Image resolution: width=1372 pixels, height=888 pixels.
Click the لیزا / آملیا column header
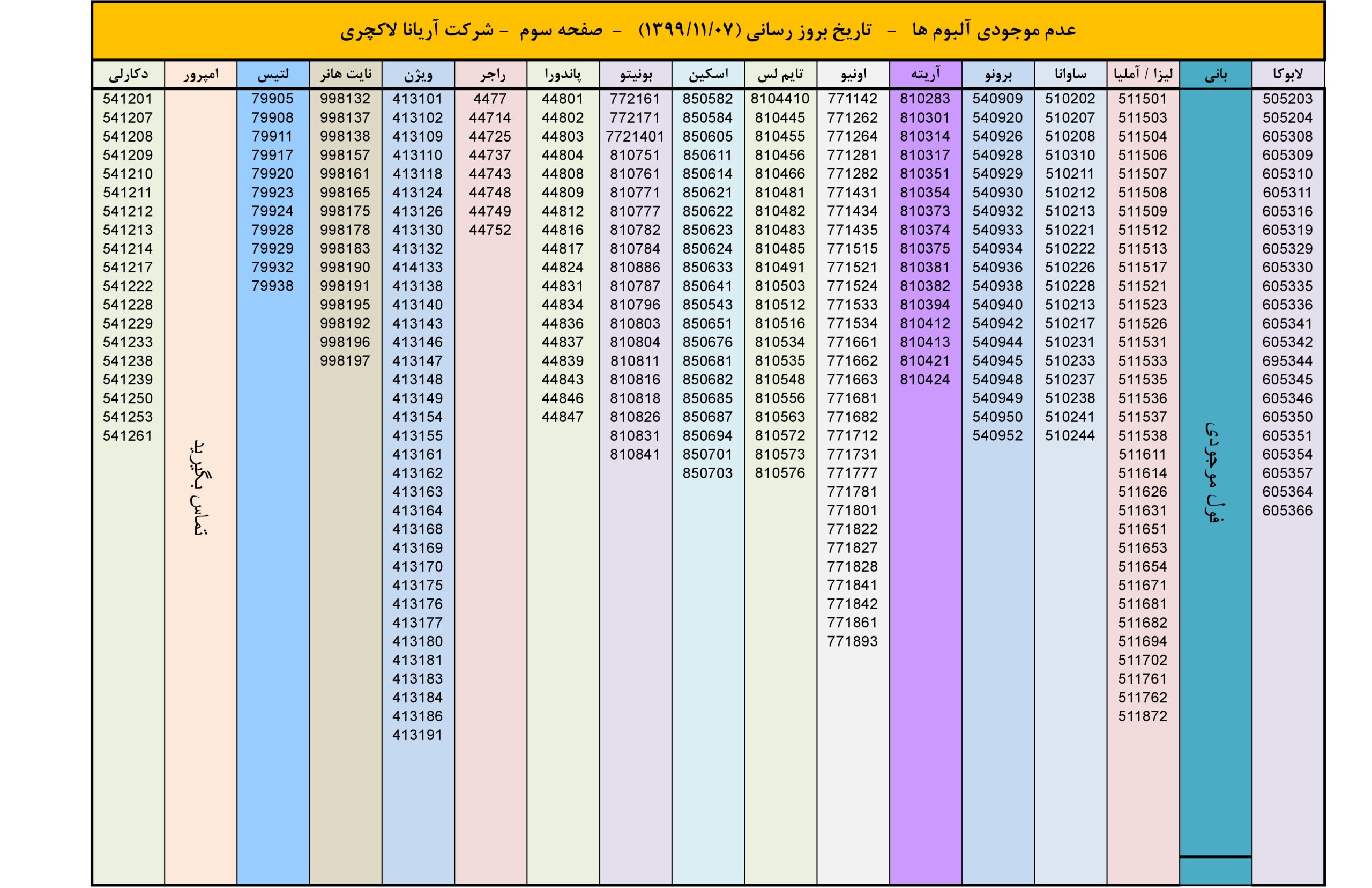pyautogui.click(x=1142, y=75)
